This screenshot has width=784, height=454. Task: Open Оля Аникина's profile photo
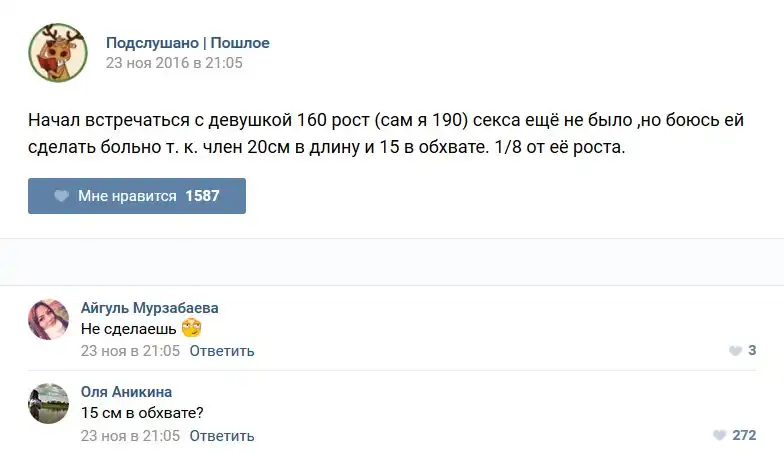pos(49,403)
